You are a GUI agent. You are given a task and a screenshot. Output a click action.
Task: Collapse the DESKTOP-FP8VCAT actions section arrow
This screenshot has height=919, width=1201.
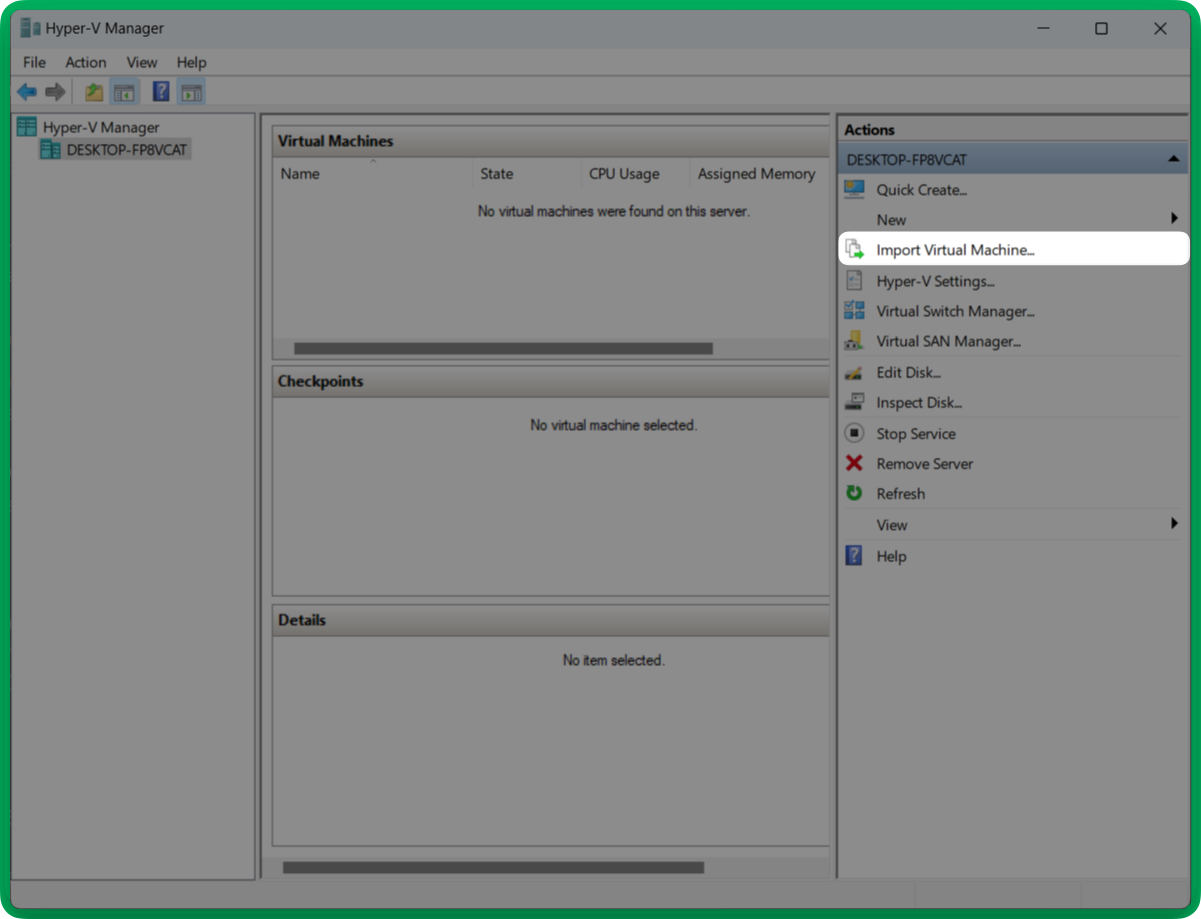click(x=1173, y=159)
